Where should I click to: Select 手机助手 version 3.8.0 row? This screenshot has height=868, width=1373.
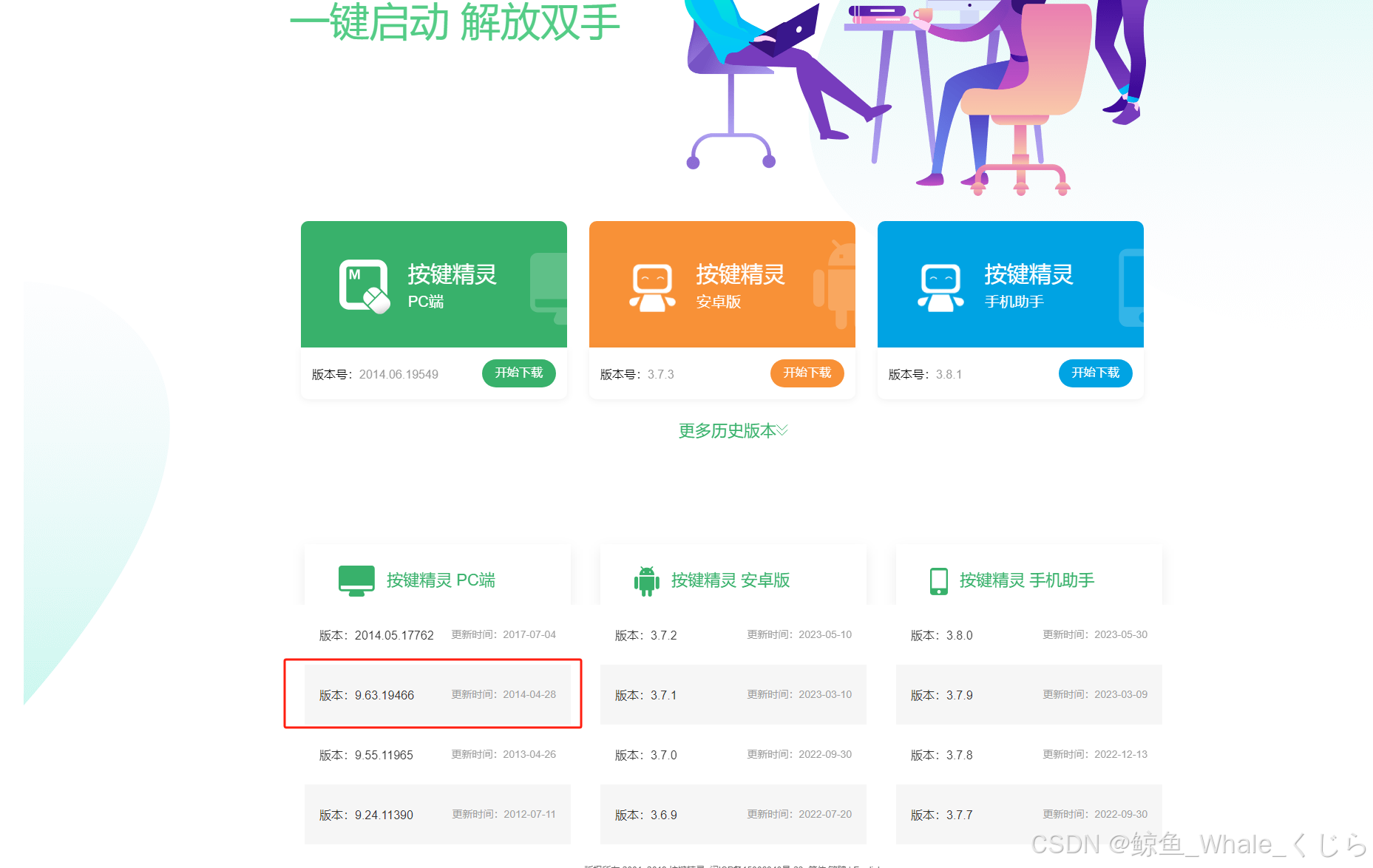click(x=1029, y=635)
